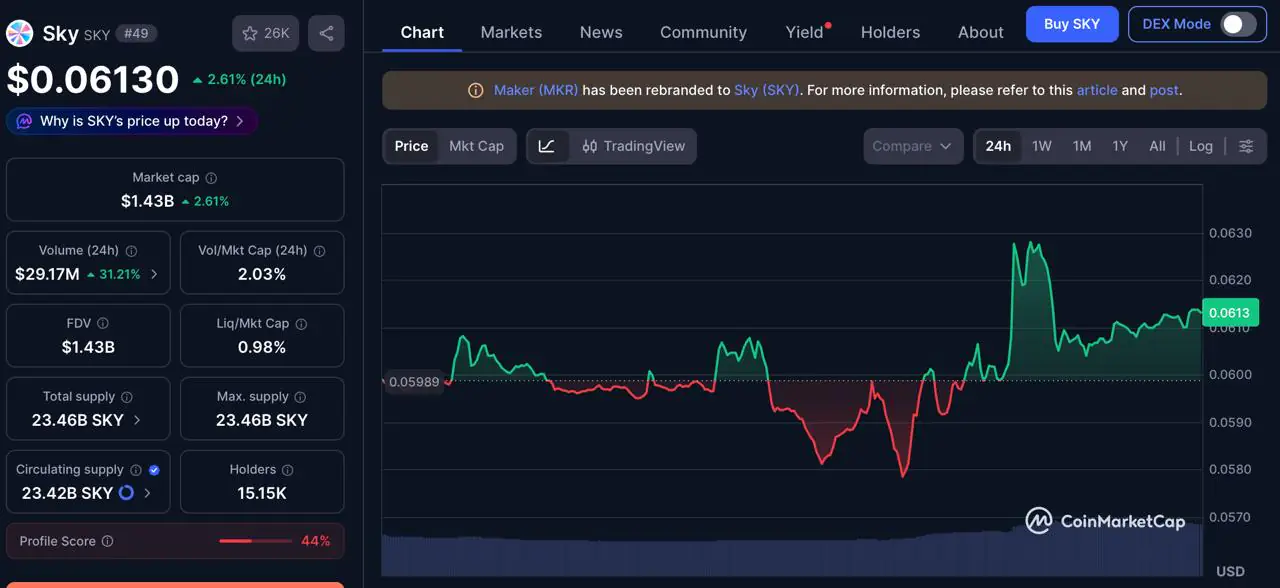Toggle the DEX Mode switch
Screen dimensions: 1280x588
tap(1238, 24)
